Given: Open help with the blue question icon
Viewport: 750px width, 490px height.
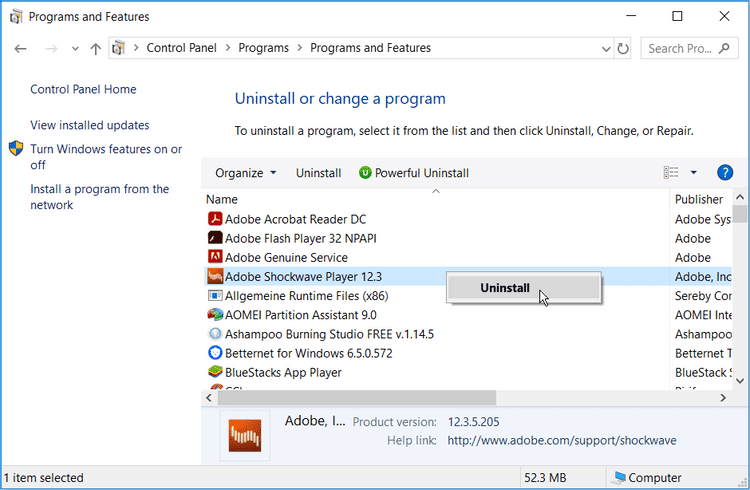Looking at the screenshot, I should [725, 172].
